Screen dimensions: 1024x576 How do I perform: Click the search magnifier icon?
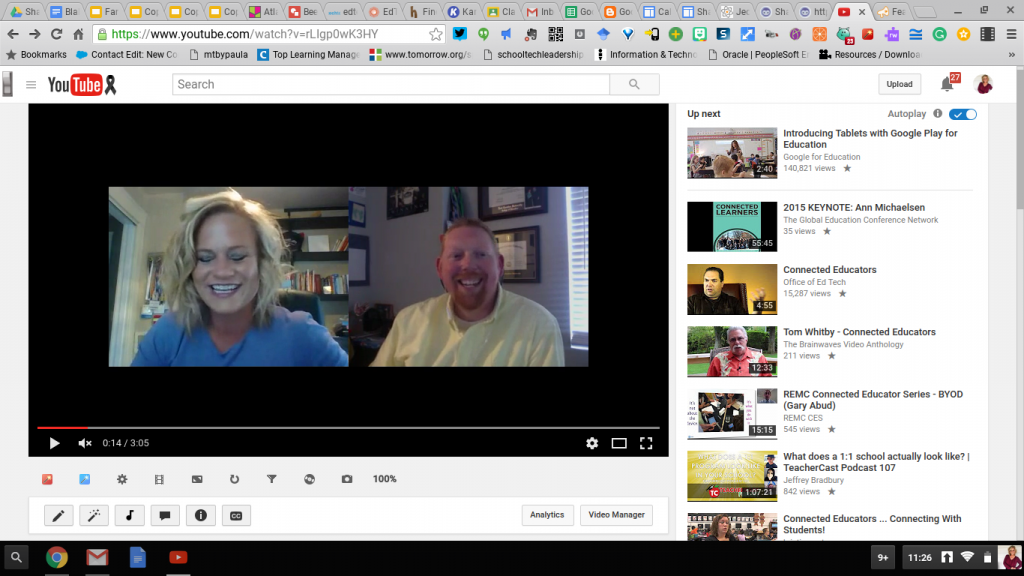tap(634, 84)
